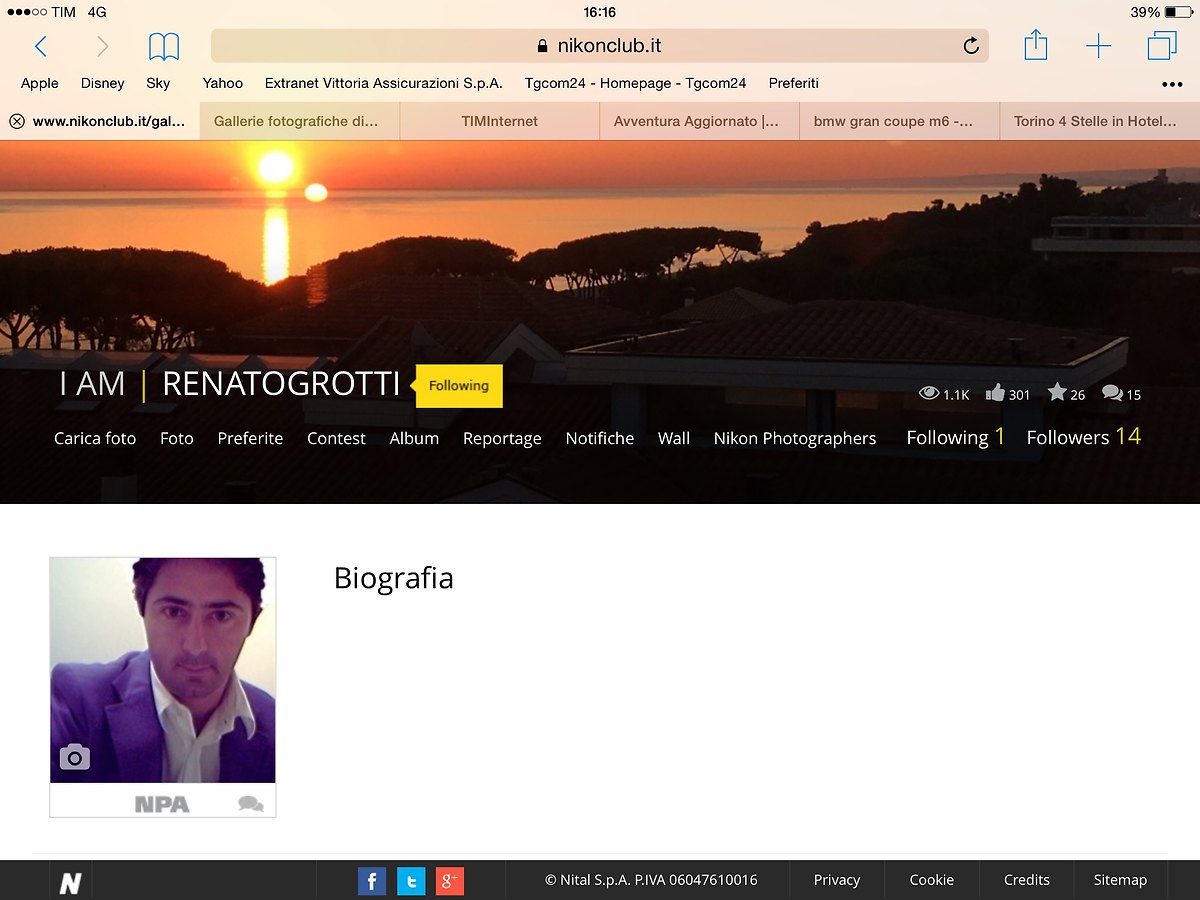Go back with Safari back arrow
The height and width of the screenshot is (900, 1200).
coord(40,46)
